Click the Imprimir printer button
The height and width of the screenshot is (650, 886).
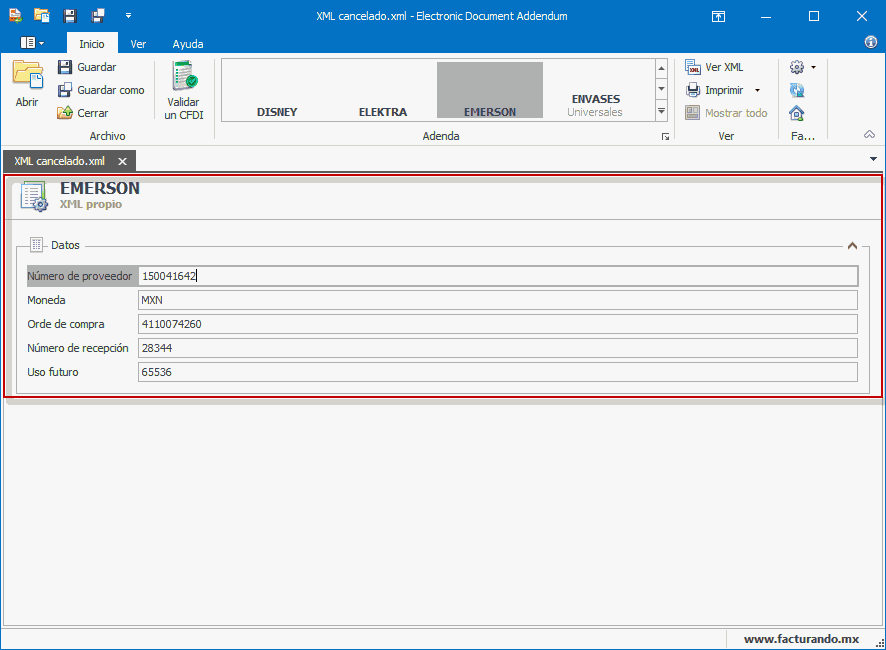715,90
